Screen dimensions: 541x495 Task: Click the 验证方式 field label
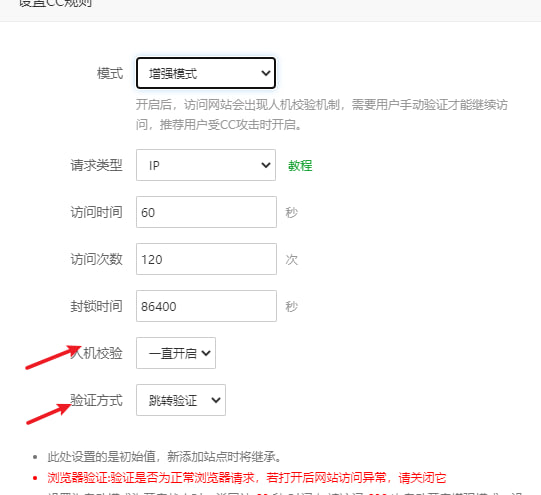(96, 400)
